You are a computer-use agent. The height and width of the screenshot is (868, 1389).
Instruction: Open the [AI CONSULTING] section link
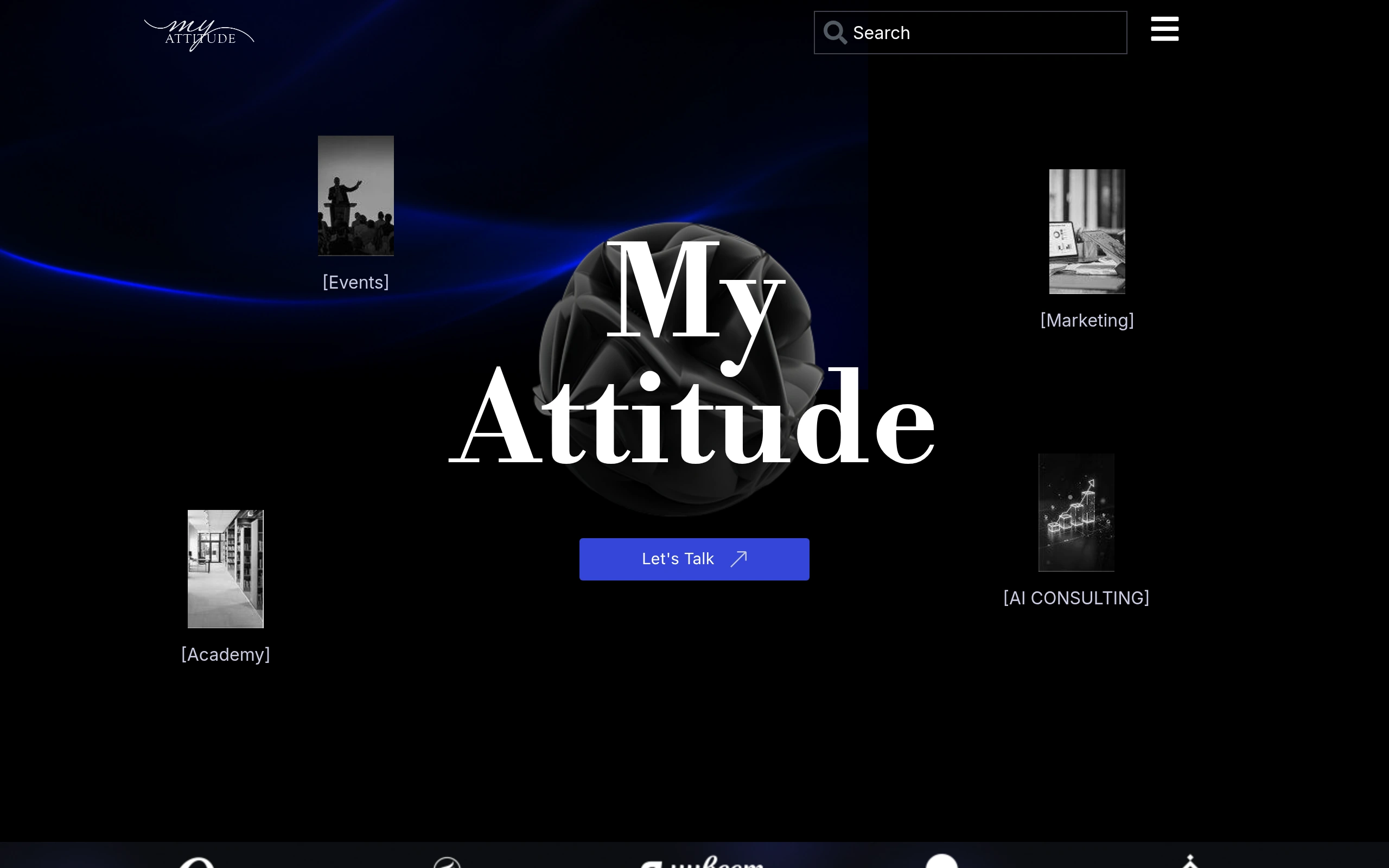click(x=1076, y=598)
